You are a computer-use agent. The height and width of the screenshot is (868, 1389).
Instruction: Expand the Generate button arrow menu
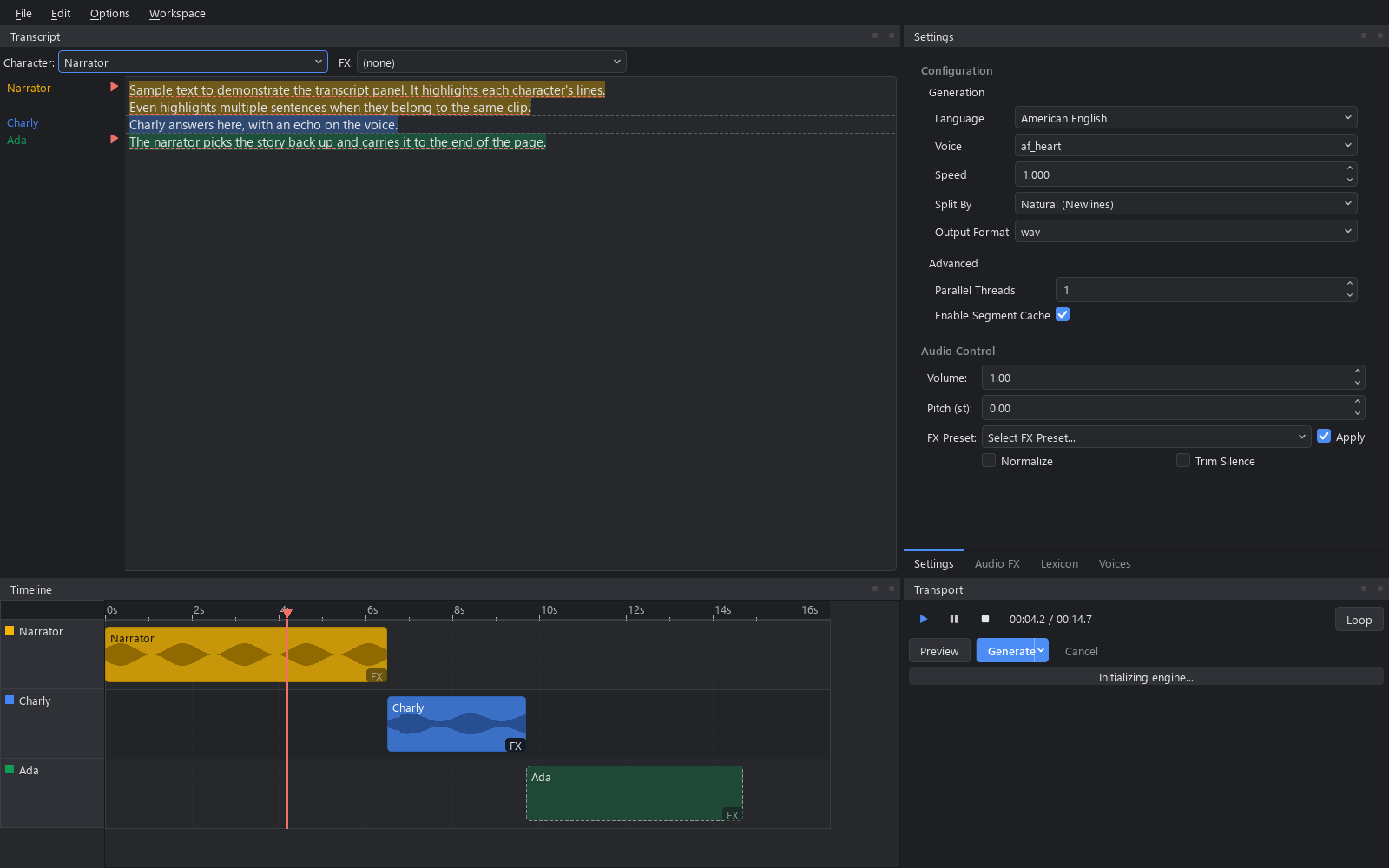click(x=1041, y=651)
